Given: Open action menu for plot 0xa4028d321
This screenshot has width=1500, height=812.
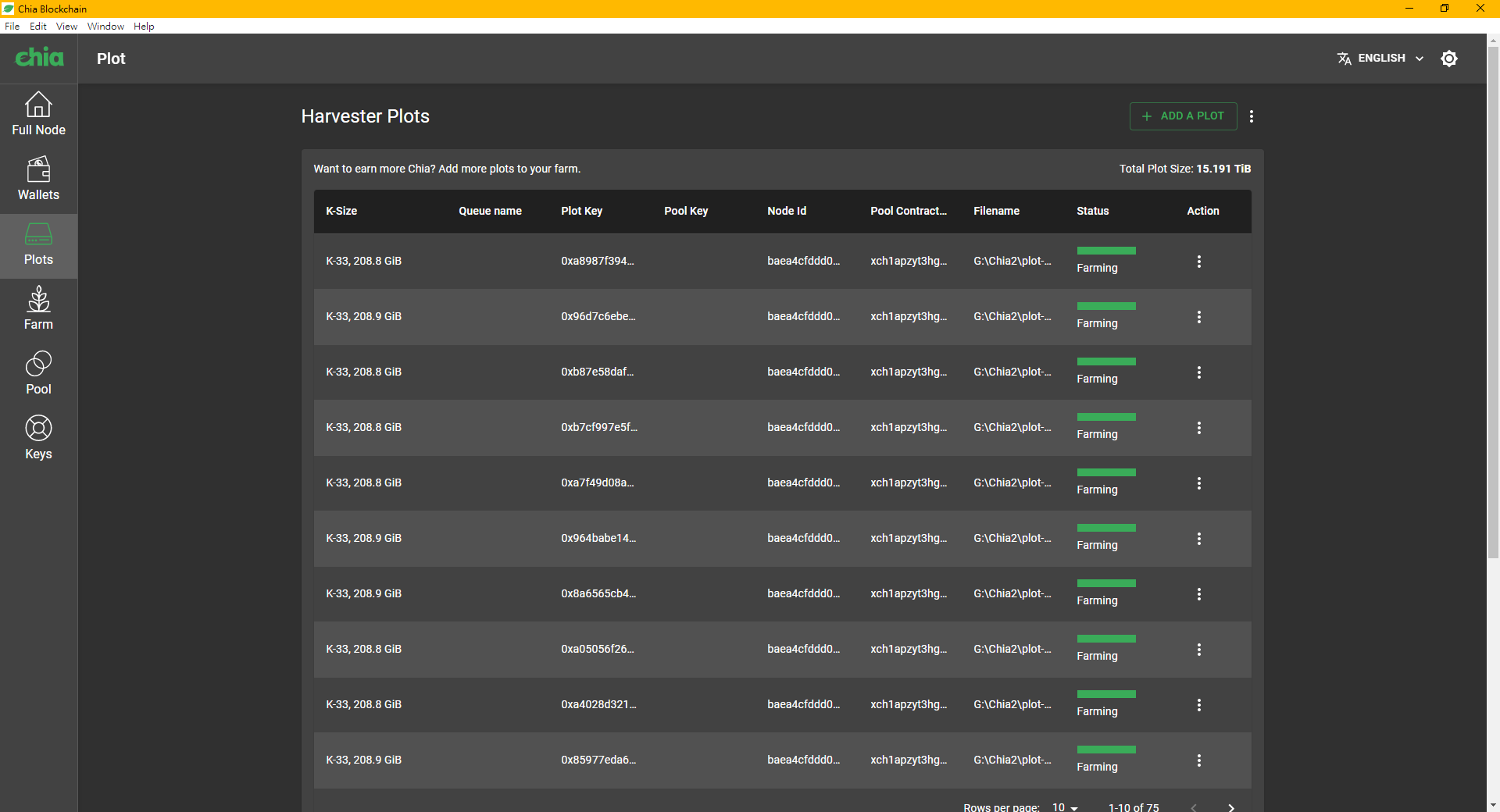Looking at the screenshot, I should [1199, 705].
